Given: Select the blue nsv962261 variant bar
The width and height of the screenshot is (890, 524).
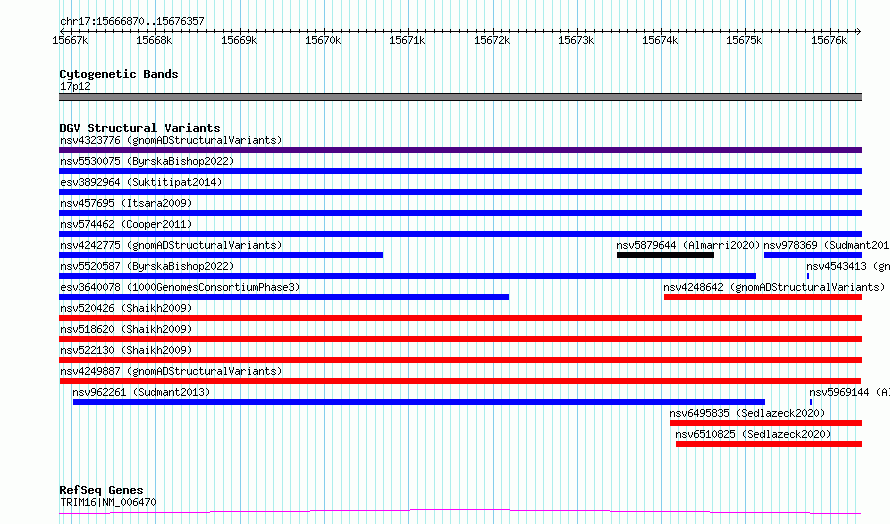Looking at the screenshot, I should coord(419,402).
